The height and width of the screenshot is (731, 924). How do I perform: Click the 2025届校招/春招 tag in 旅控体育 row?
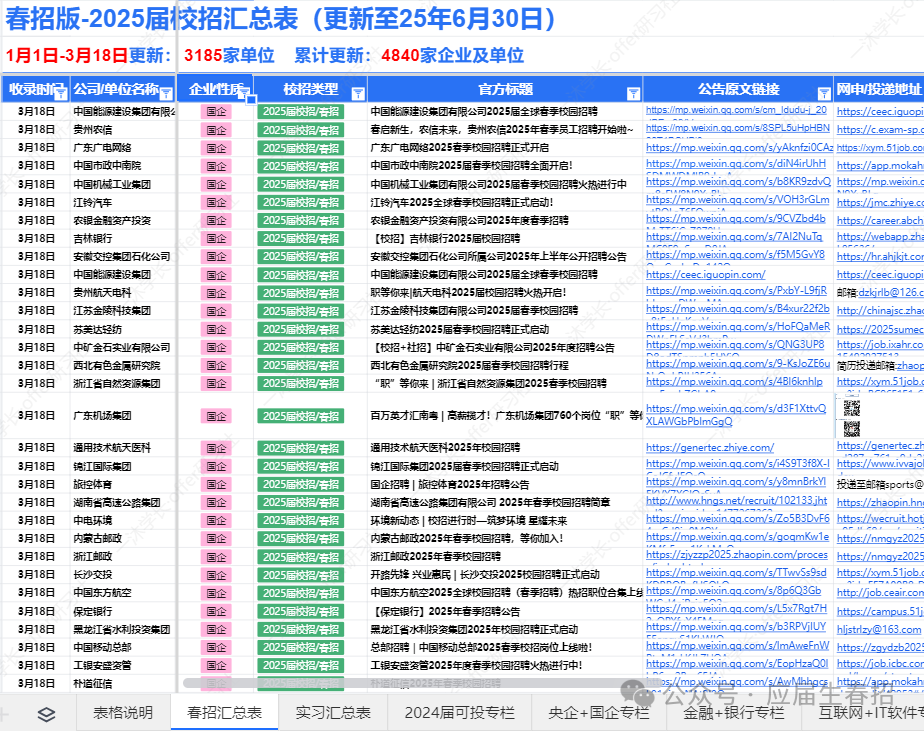[x=301, y=484]
